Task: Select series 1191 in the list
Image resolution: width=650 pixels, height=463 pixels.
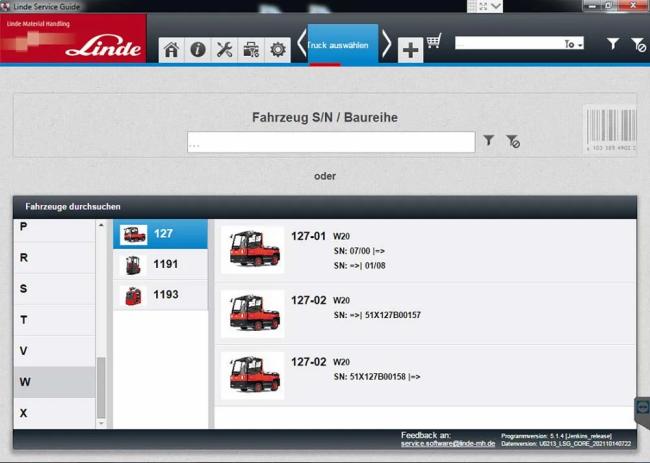Action: 165,265
